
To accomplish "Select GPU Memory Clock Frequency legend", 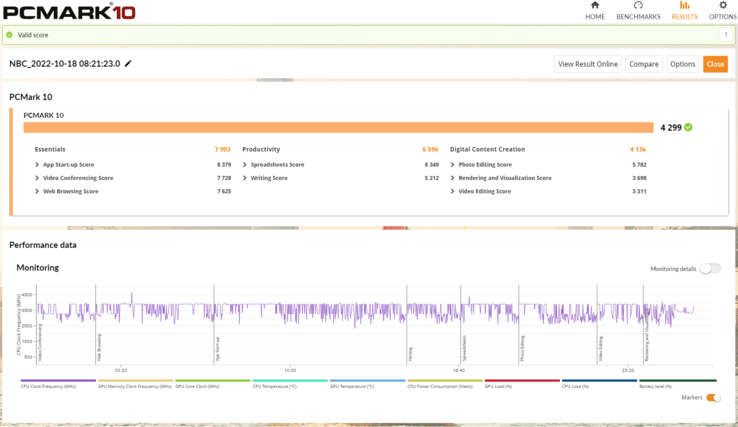I will [135, 384].
